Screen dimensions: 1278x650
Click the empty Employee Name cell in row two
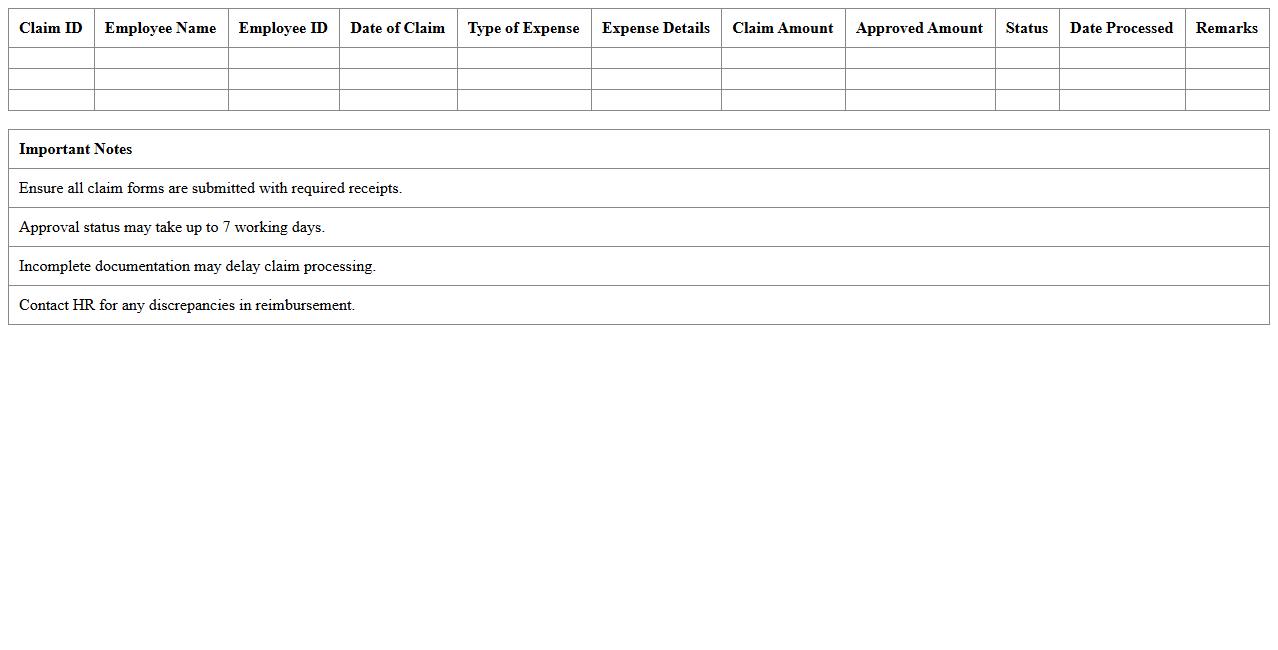coord(160,79)
